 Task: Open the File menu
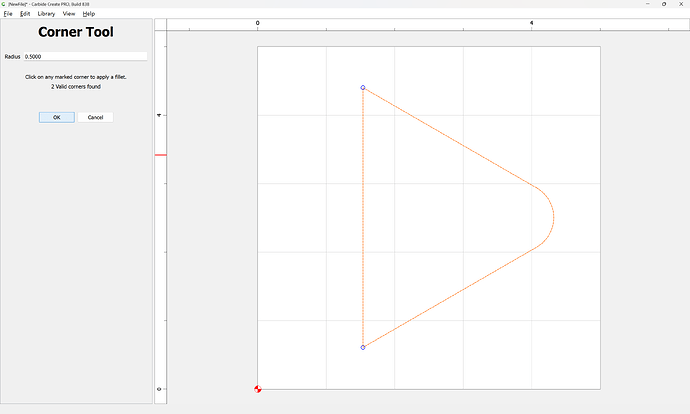click(8, 14)
